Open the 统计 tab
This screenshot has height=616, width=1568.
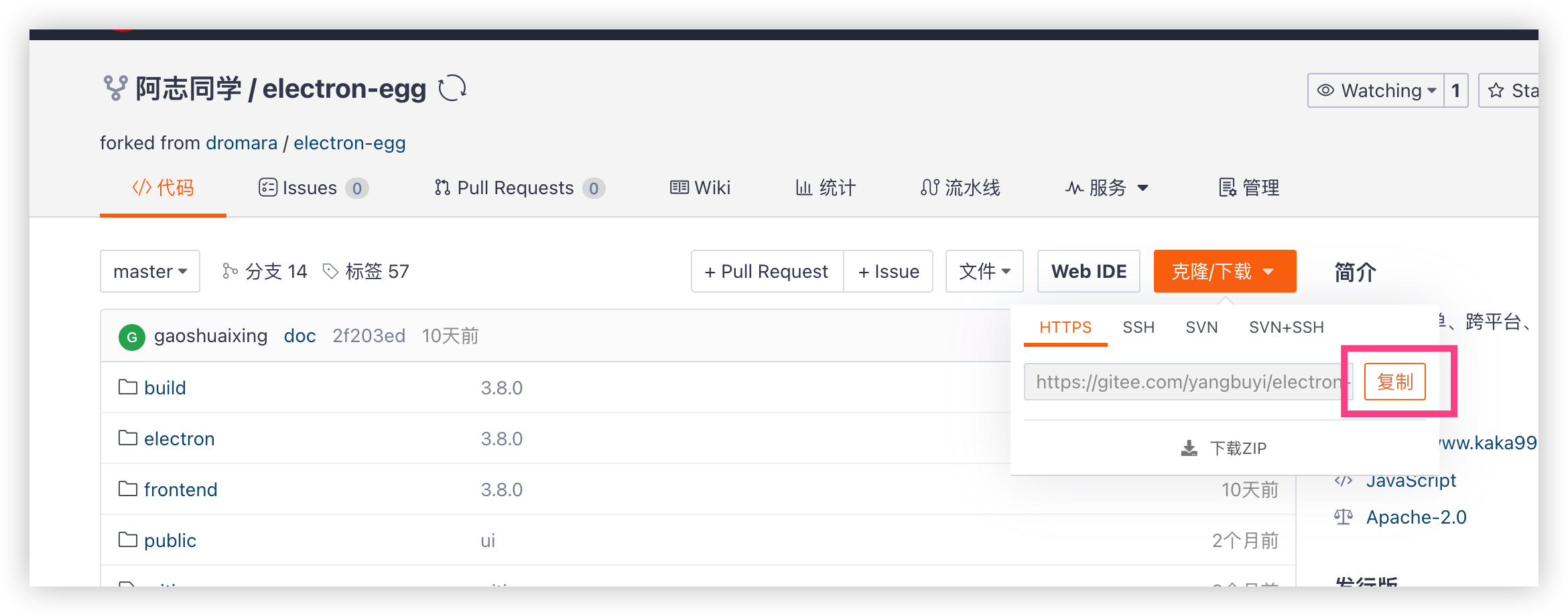click(826, 187)
